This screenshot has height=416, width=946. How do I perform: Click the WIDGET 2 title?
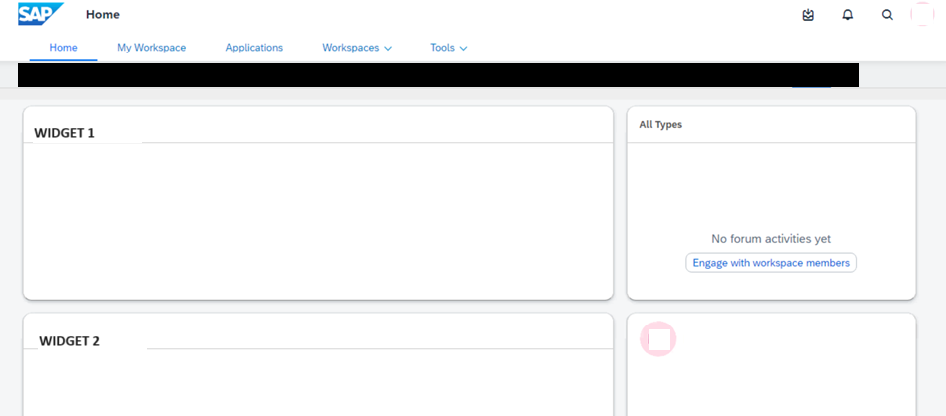69,341
